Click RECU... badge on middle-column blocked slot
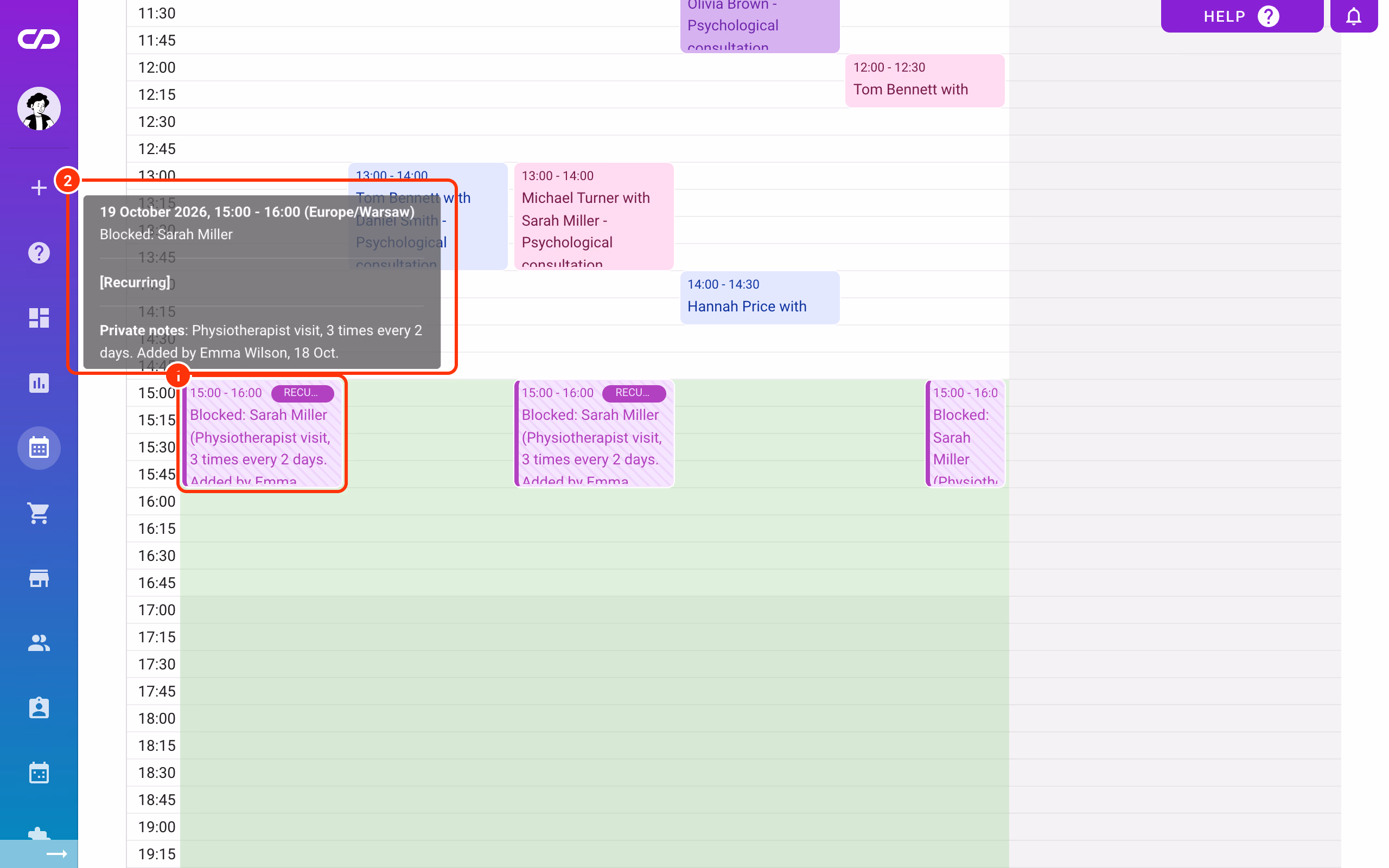Image resolution: width=1389 pixels, height=868 pixels. tap(634, 393)
